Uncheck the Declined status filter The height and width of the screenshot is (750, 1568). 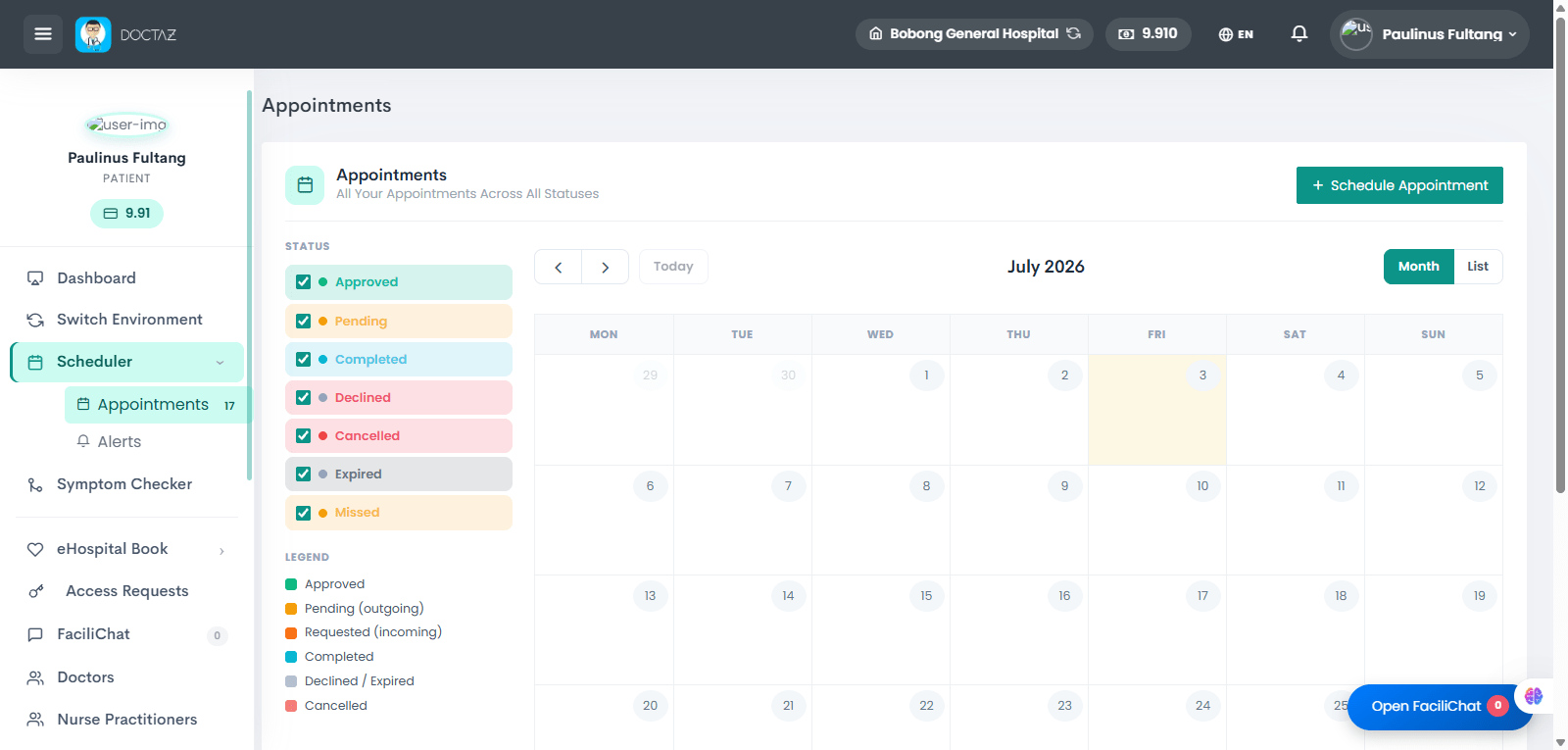tap(304, 398)
